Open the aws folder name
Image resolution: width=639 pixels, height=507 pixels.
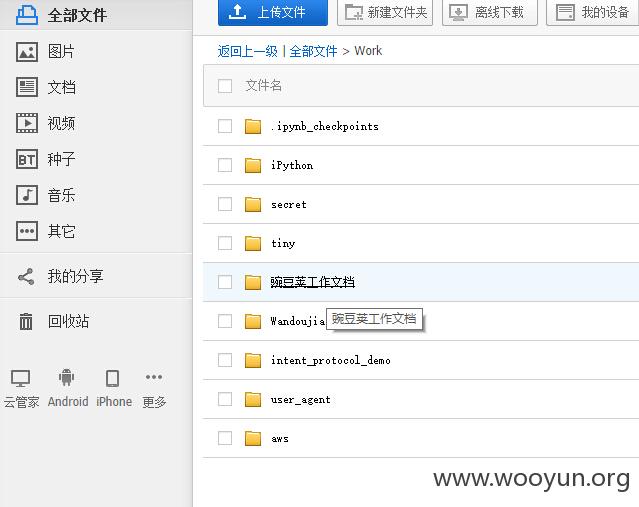point(280,439)
